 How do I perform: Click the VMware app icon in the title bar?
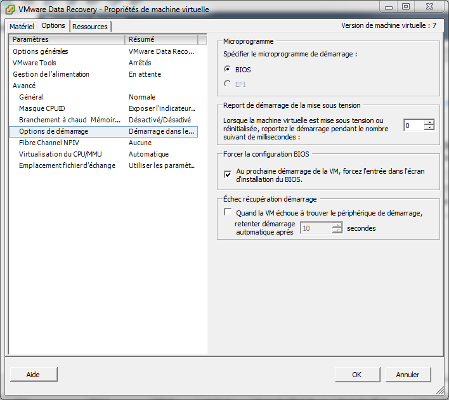[10, 10]
